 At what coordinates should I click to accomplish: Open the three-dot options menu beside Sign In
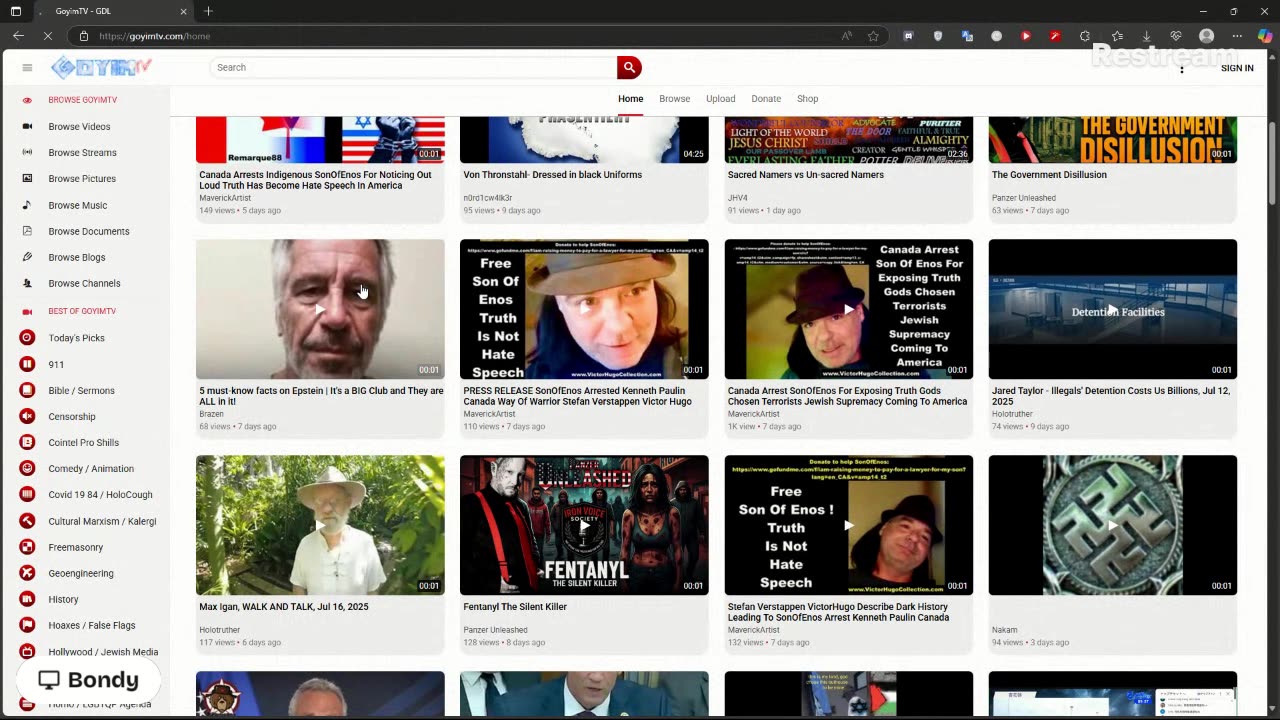pos(1181,68)
